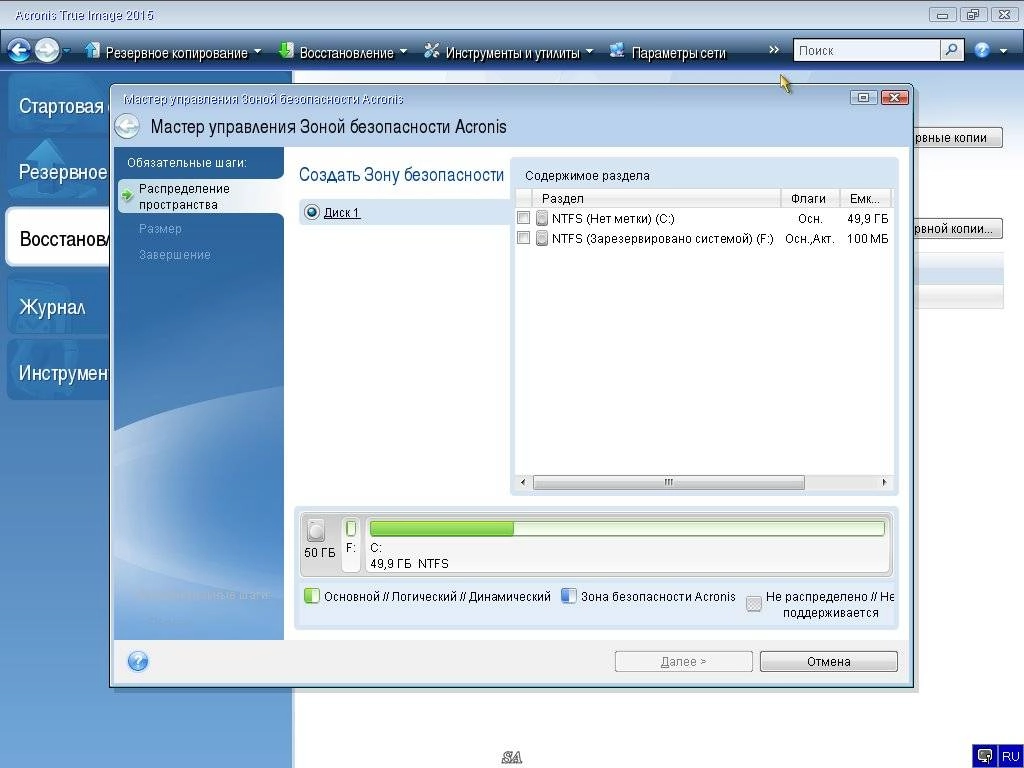The height and width of the screenshot is (768, 1024).
Task: Open the Восстановление menu
Action: tap(346, 53)
